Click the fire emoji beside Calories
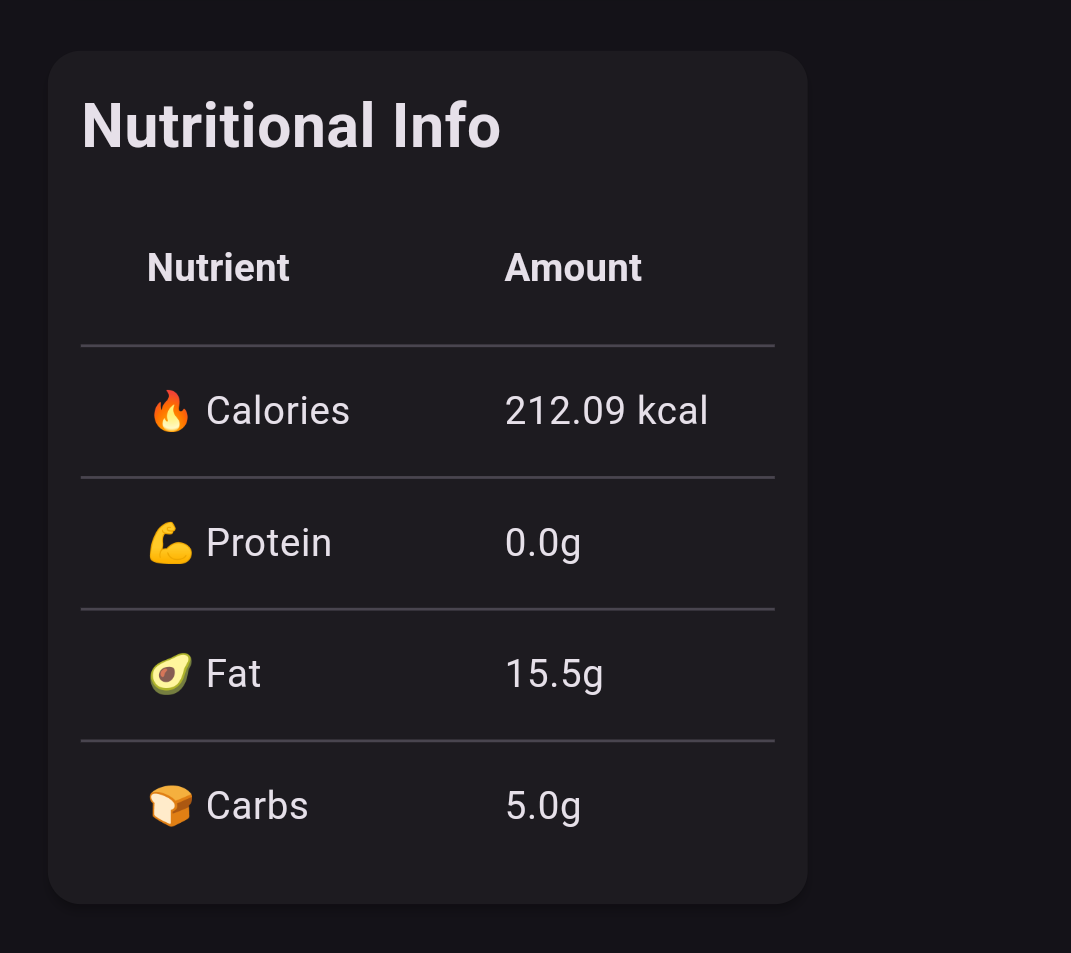The width and height of the screenshot is (1071, 953). (x=170, y=411)
